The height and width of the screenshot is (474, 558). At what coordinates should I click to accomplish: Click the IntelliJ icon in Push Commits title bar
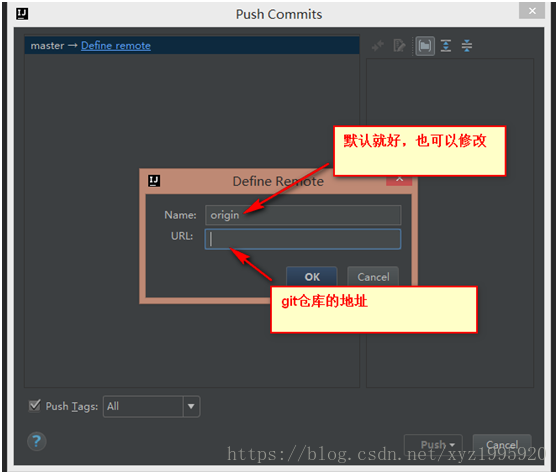22,14
